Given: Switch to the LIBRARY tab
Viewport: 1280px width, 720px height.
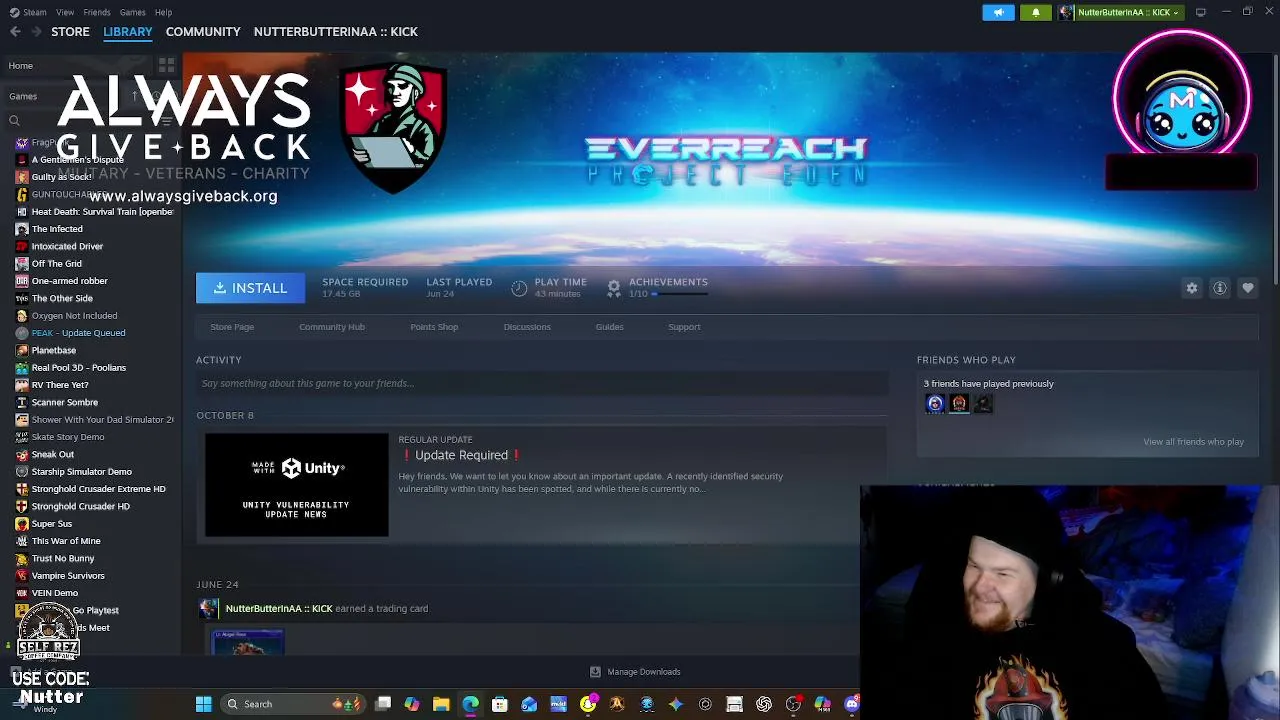Looking at the screenshot, I should 128,32.
